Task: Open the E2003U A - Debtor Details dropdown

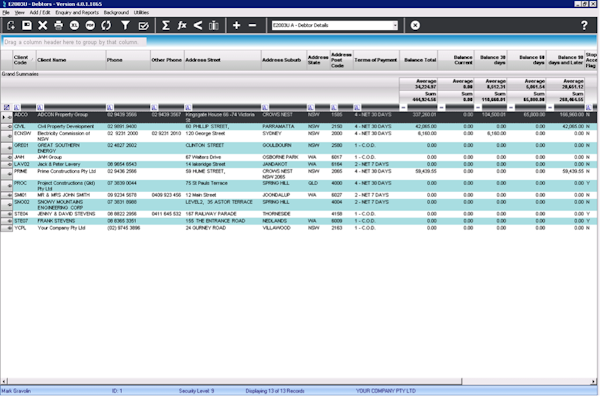Action: pos(395,25)
